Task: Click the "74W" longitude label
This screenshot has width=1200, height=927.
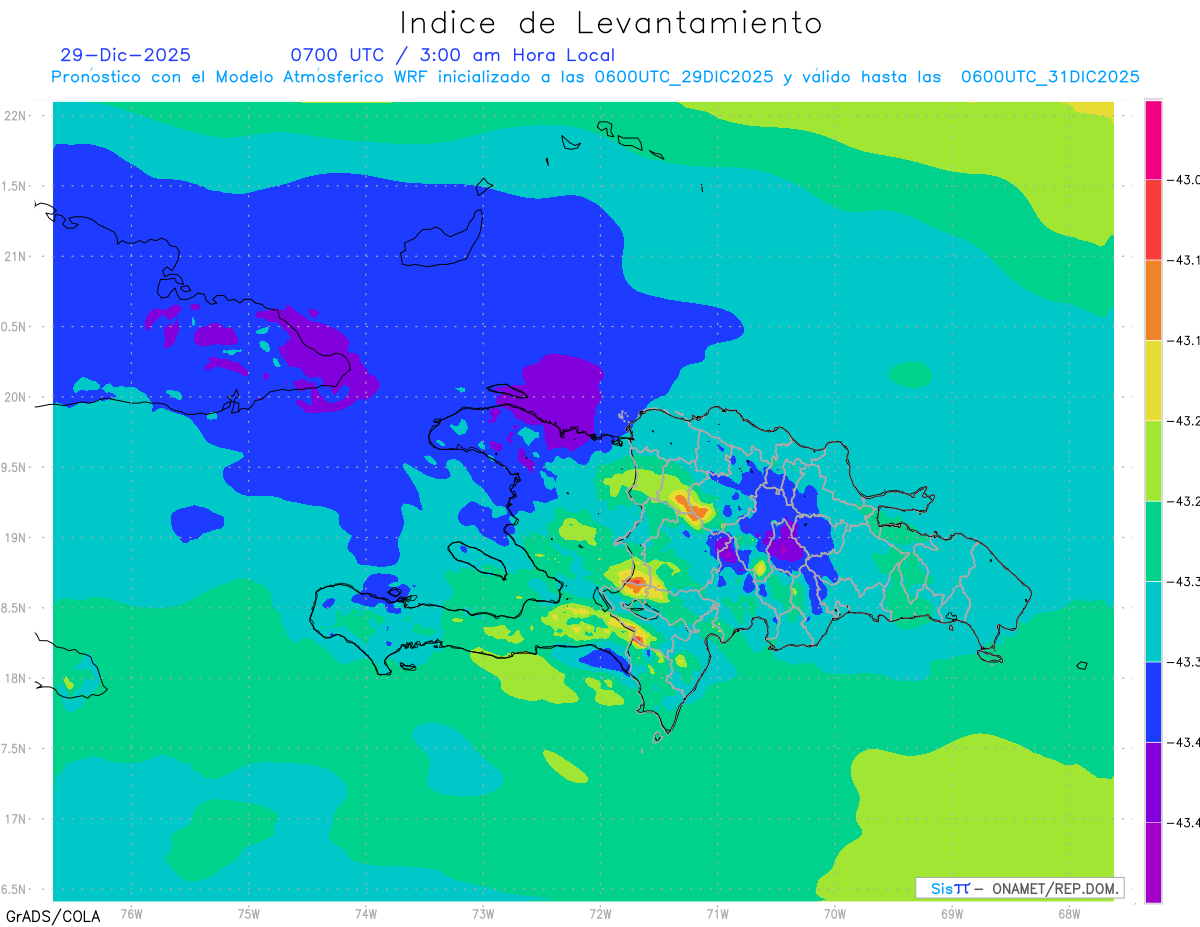Action: pos(366,914)
